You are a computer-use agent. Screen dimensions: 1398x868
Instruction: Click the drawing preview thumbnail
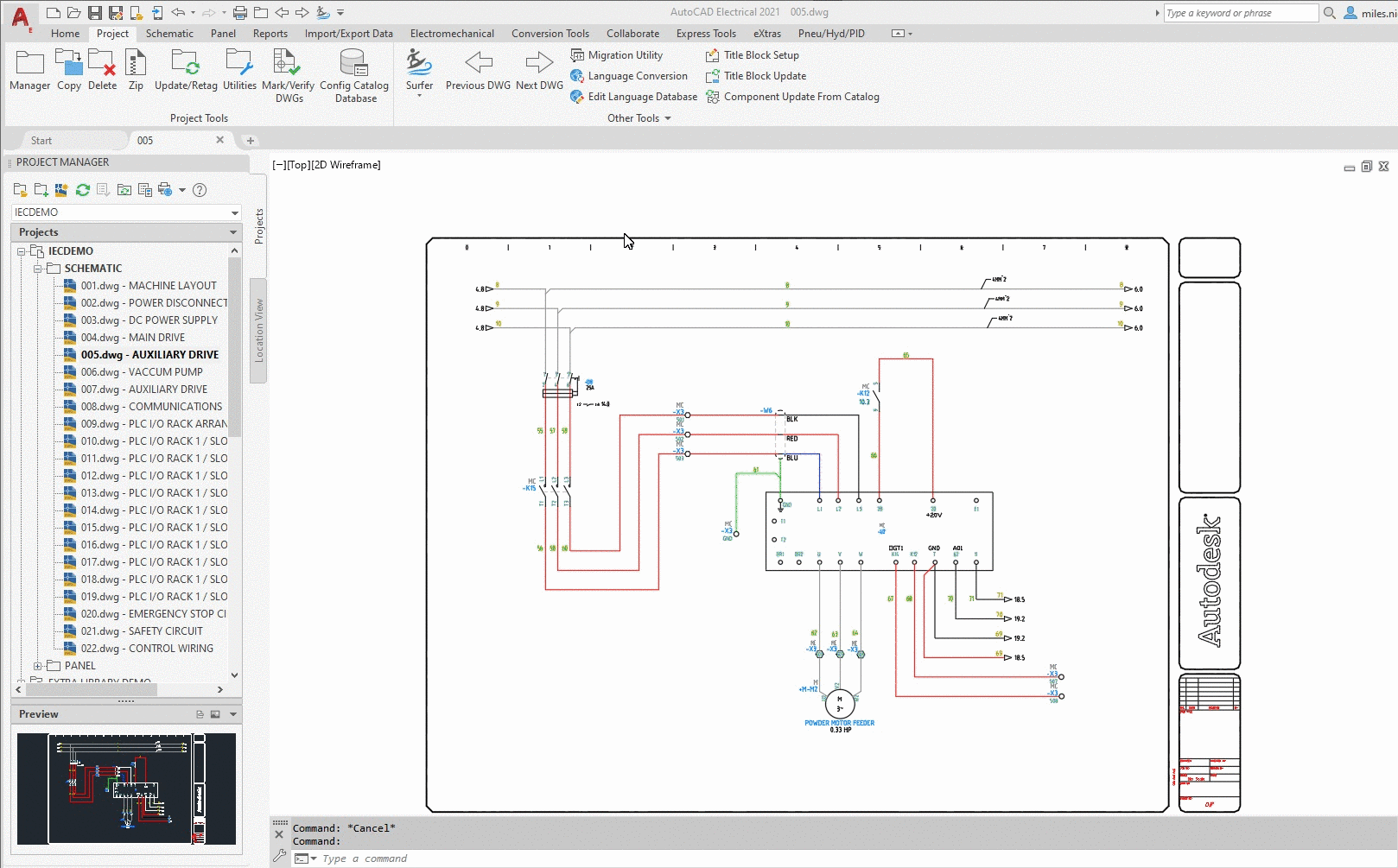point(126,789)
